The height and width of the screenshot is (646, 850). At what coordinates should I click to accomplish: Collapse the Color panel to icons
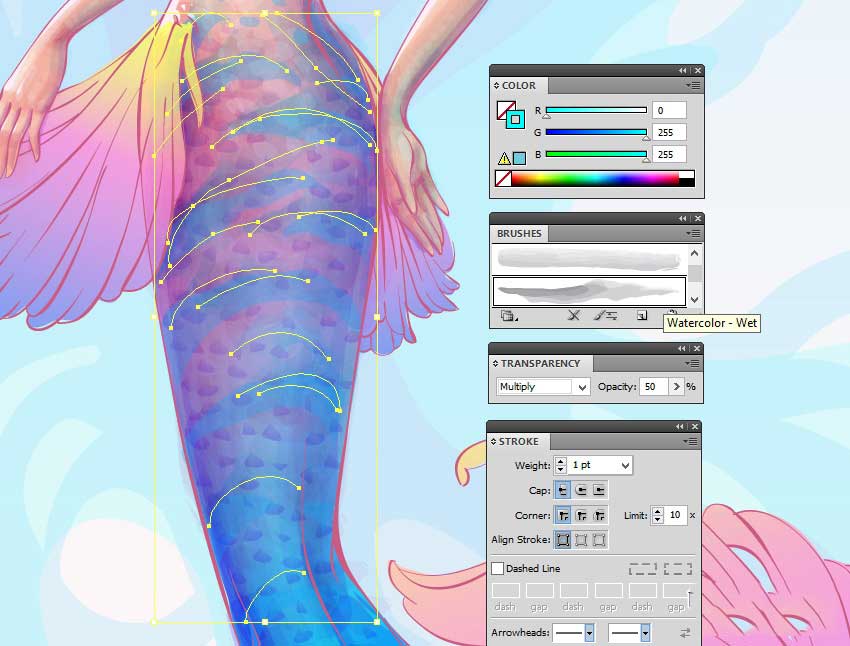[682, 70]
